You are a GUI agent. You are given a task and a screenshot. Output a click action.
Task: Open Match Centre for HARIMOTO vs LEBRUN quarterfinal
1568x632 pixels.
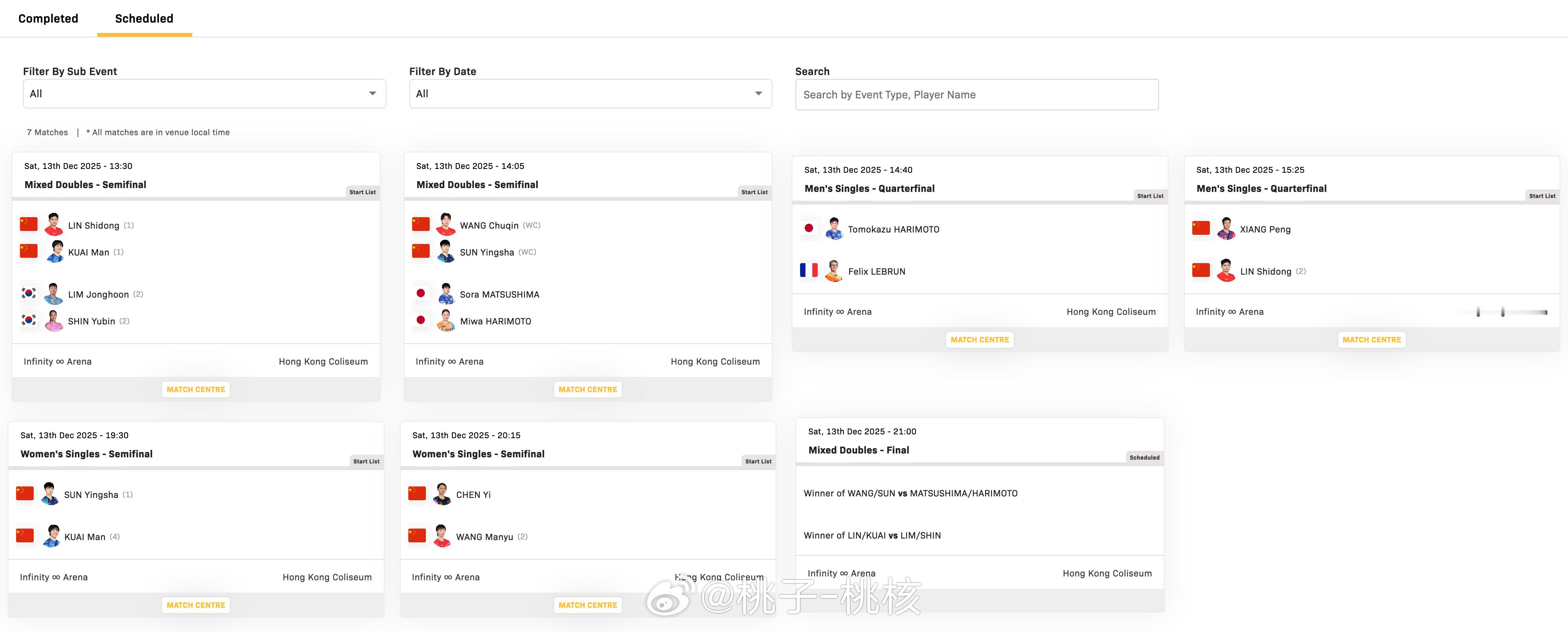pos(979,340)
